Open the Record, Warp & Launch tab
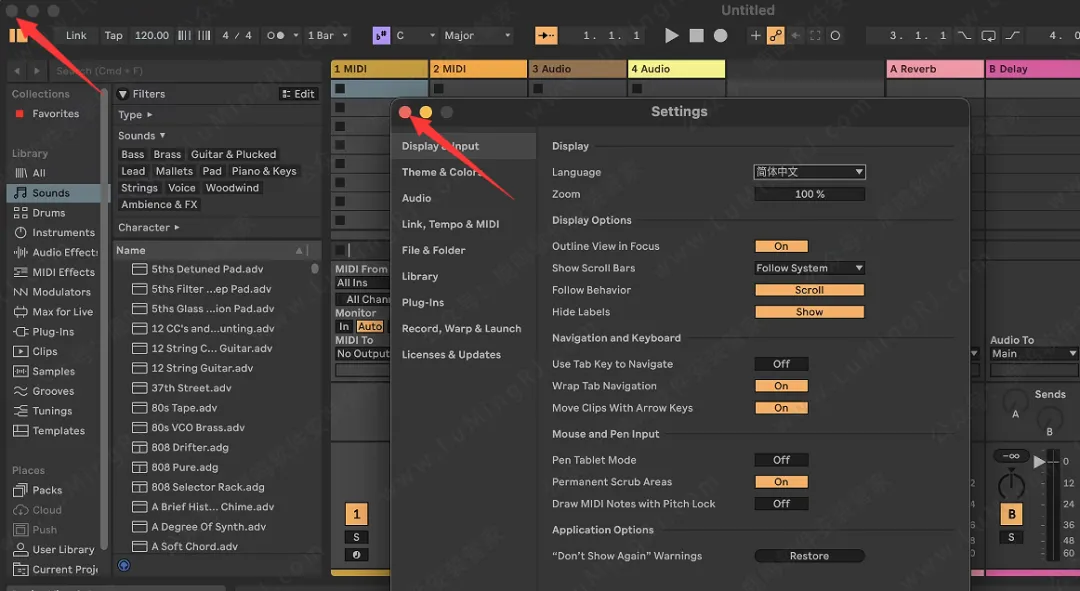Viewport: 1080px width, 591px height. (461, 328)
